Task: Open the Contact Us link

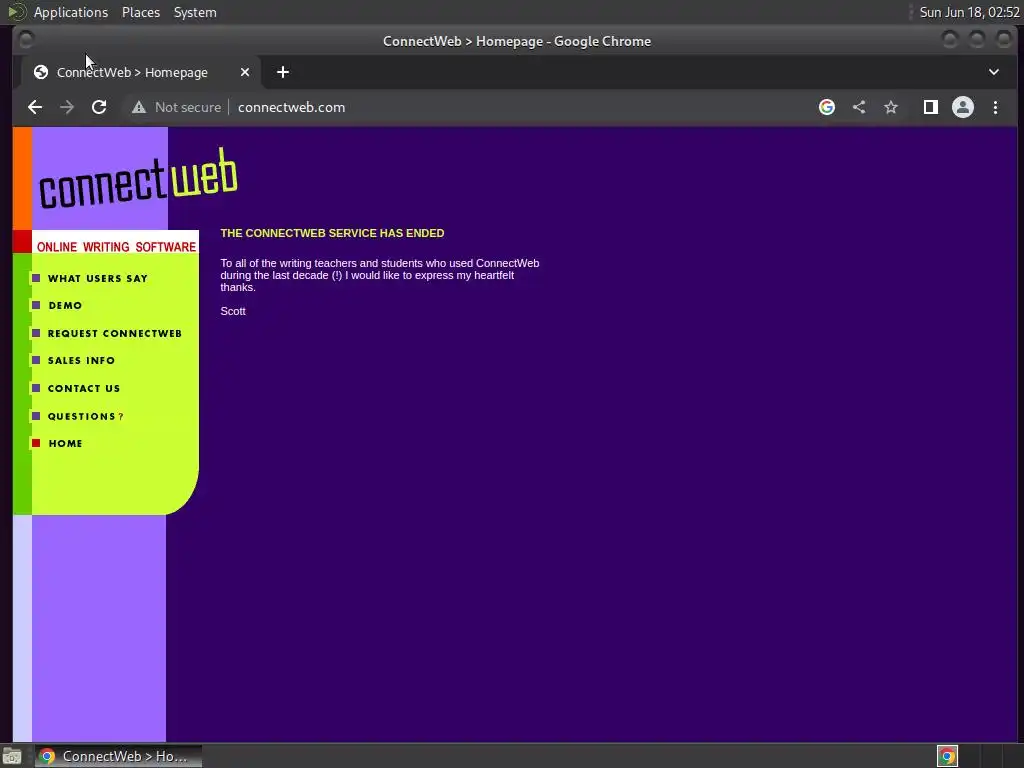Action: (84, 389)
